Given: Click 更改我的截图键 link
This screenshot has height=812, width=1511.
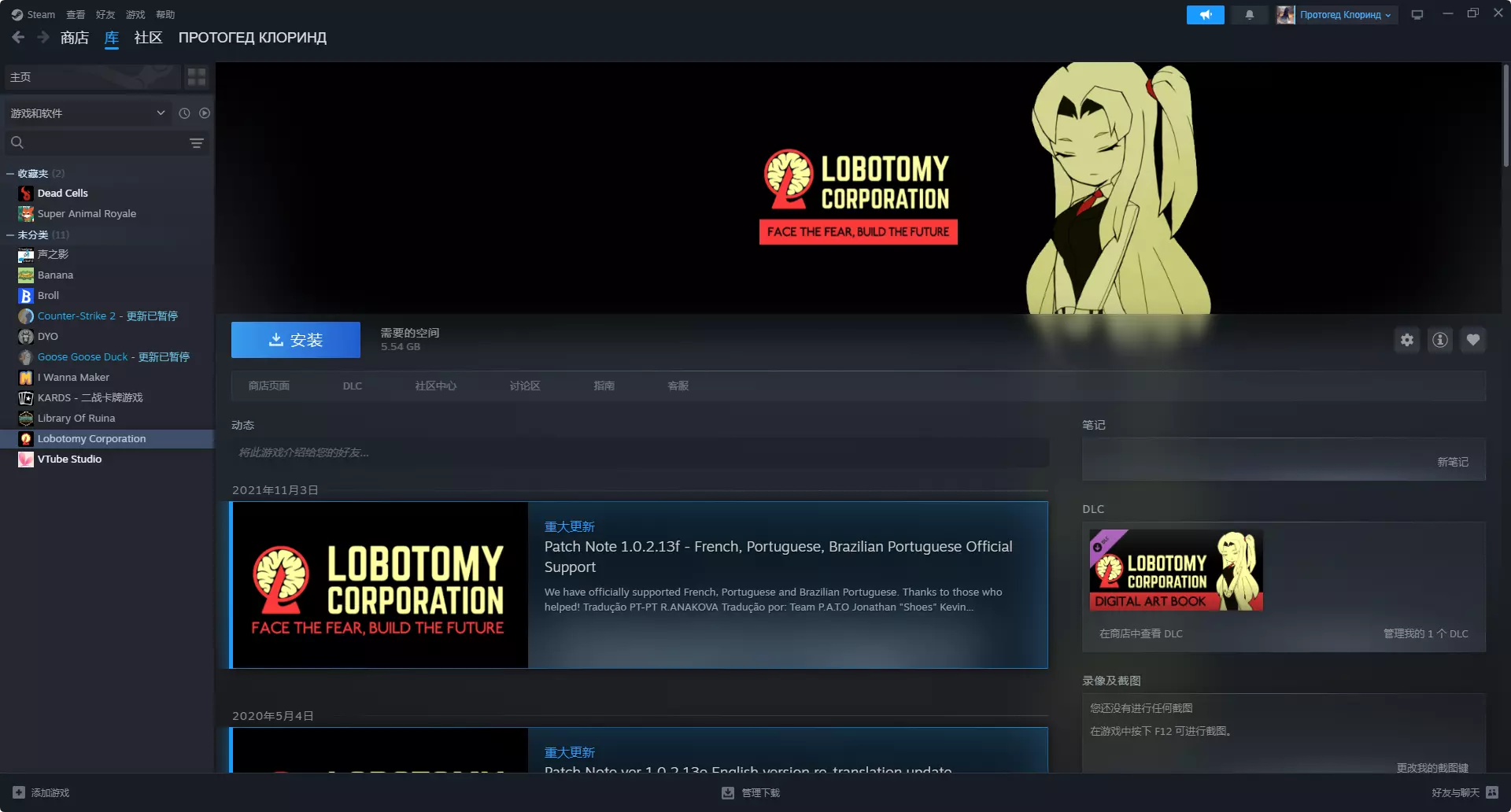Looking at the screenshot, I should [1433, 767].
